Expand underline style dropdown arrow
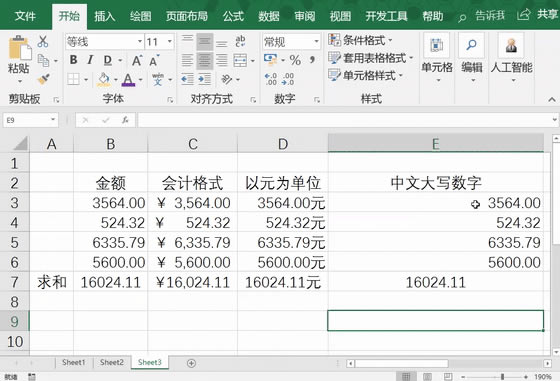560x381 pixels. 120,60
